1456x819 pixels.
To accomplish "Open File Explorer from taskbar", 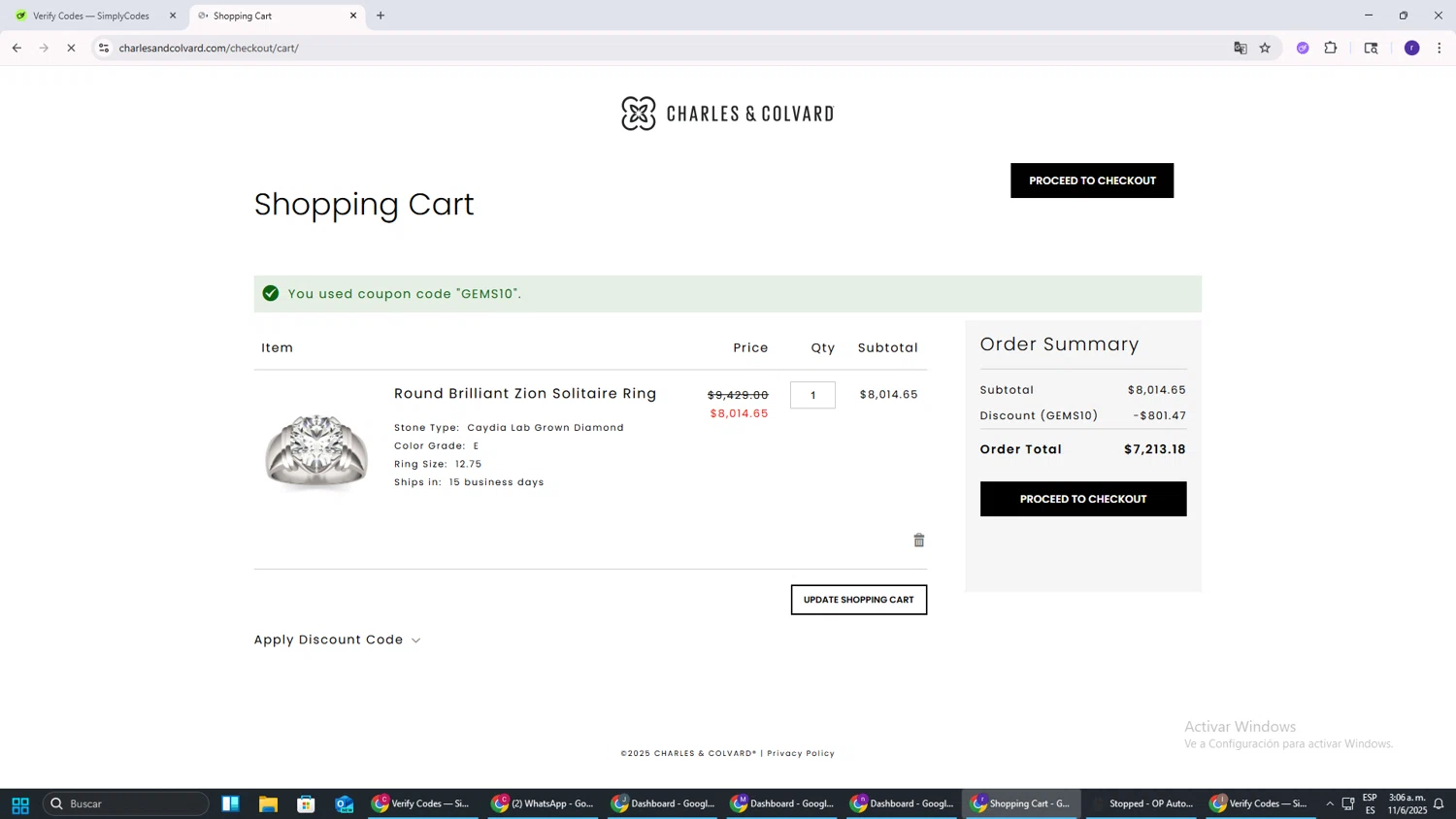I will 268,803.
